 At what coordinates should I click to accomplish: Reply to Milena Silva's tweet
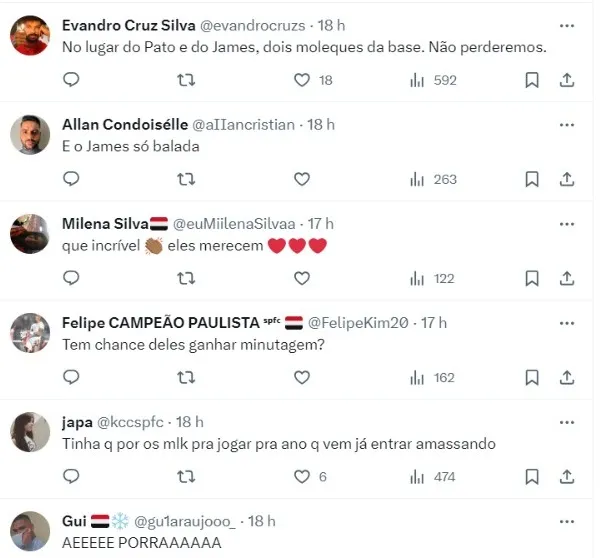click(71, 278)
